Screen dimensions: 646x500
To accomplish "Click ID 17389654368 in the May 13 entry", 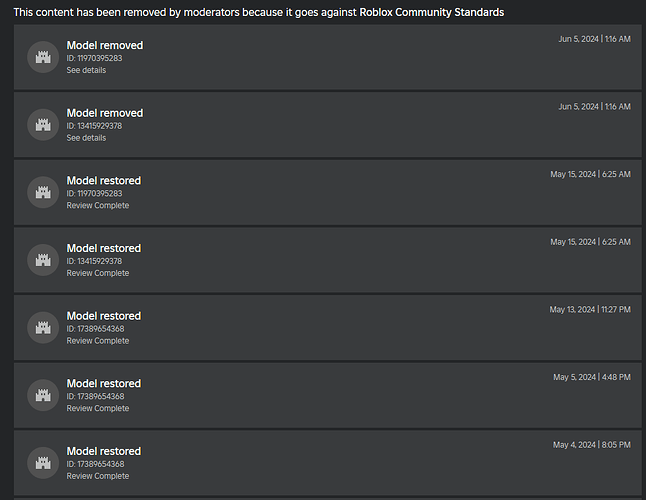I will 95,328.
